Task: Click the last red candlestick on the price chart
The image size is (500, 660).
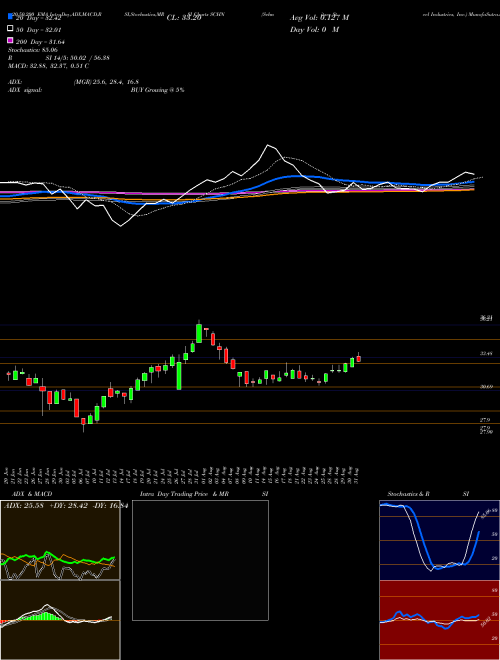Action: 359,358
